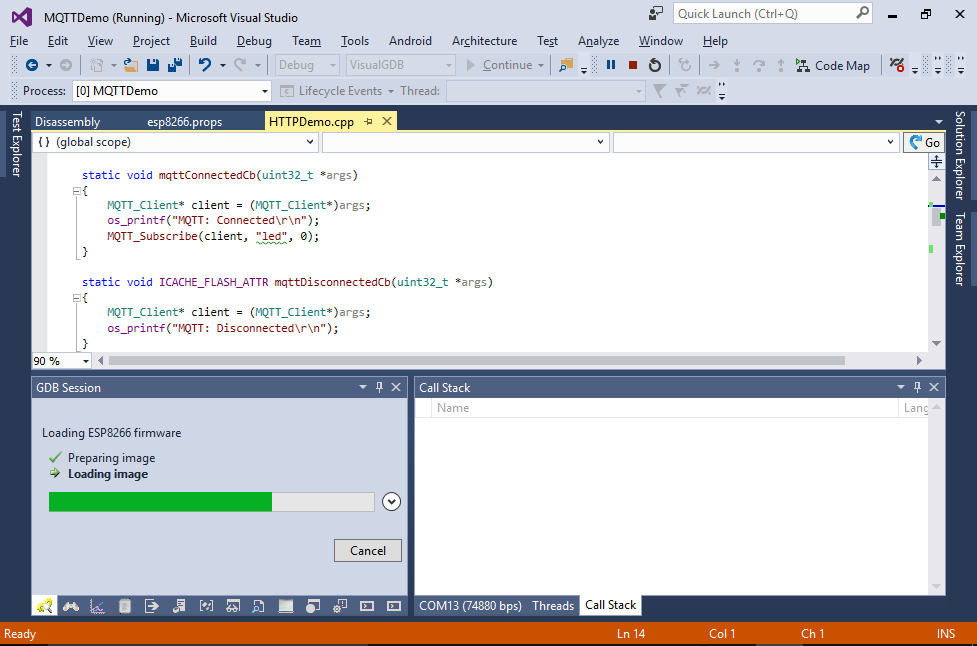Viewport: 977px width, 646px height.
Task: Undo the last action with the toolbar arrow
Action: (x=204, y=65)
